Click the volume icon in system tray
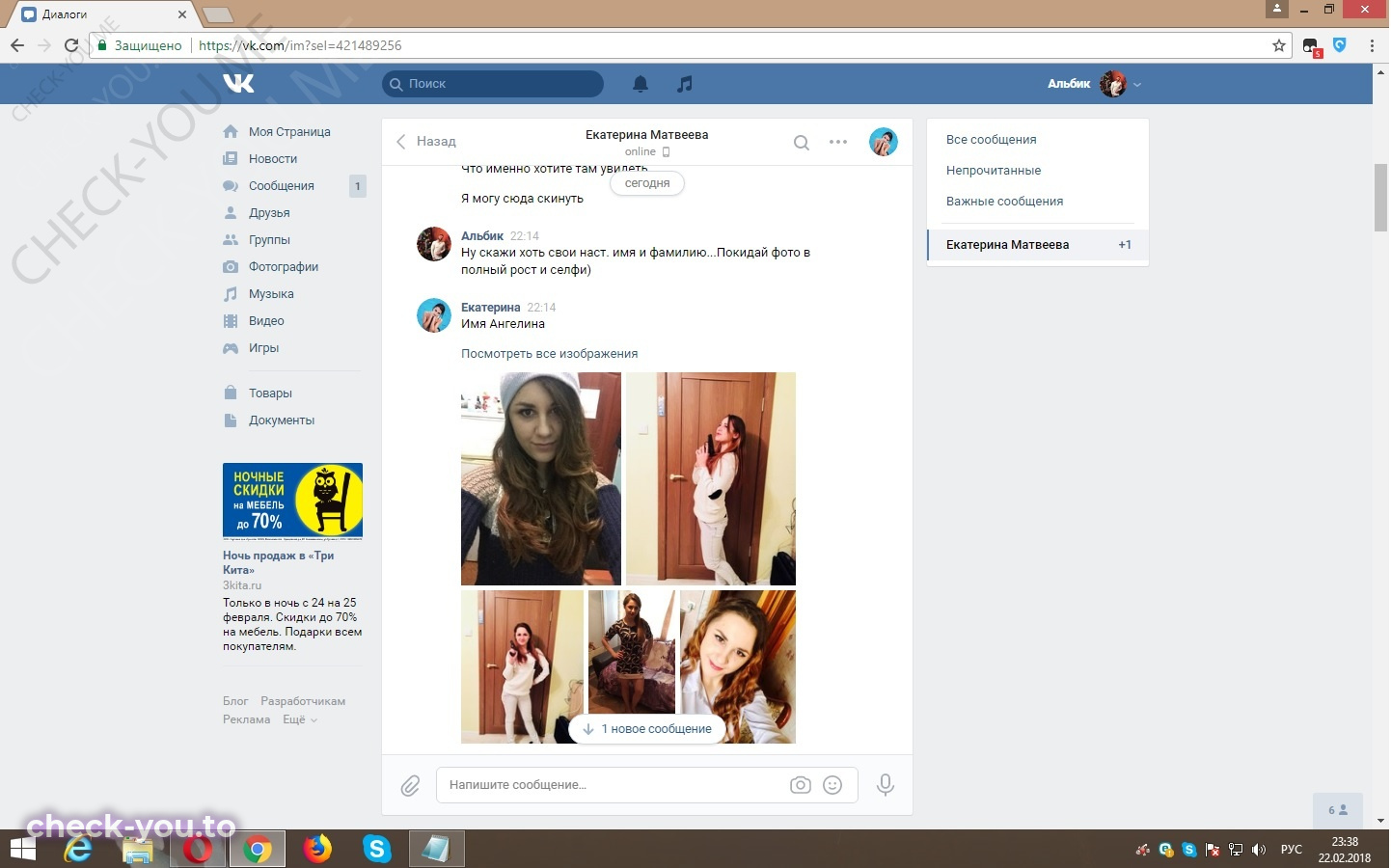 (x=1258, y=850)
